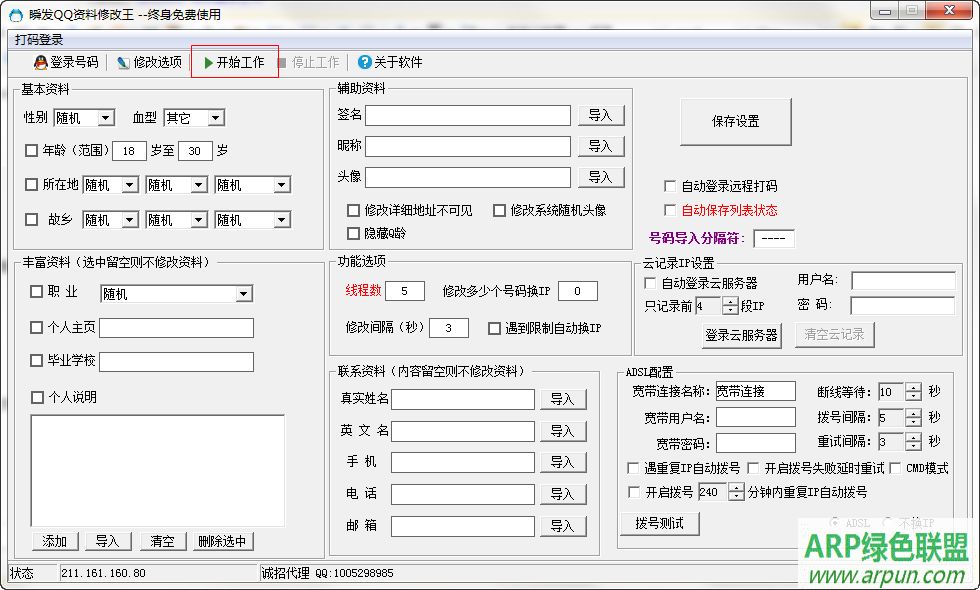This screenshot has width=980, height=590.
Task: Click the 邮箱 input field
Action: pyautogui.click(x=462, y=526)
